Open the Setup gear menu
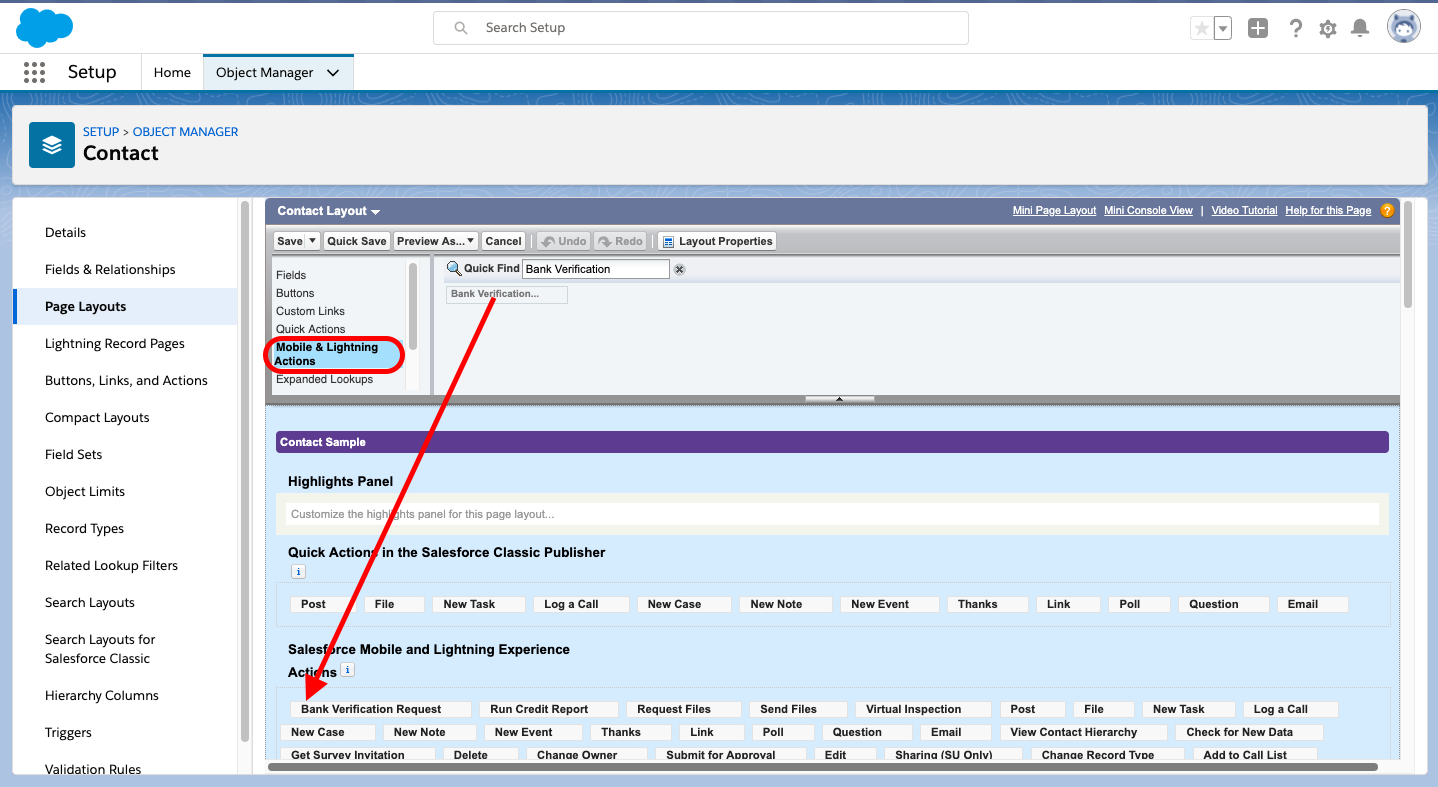The width and height of the screenshot is (1438, 787). coord(1328,28)
